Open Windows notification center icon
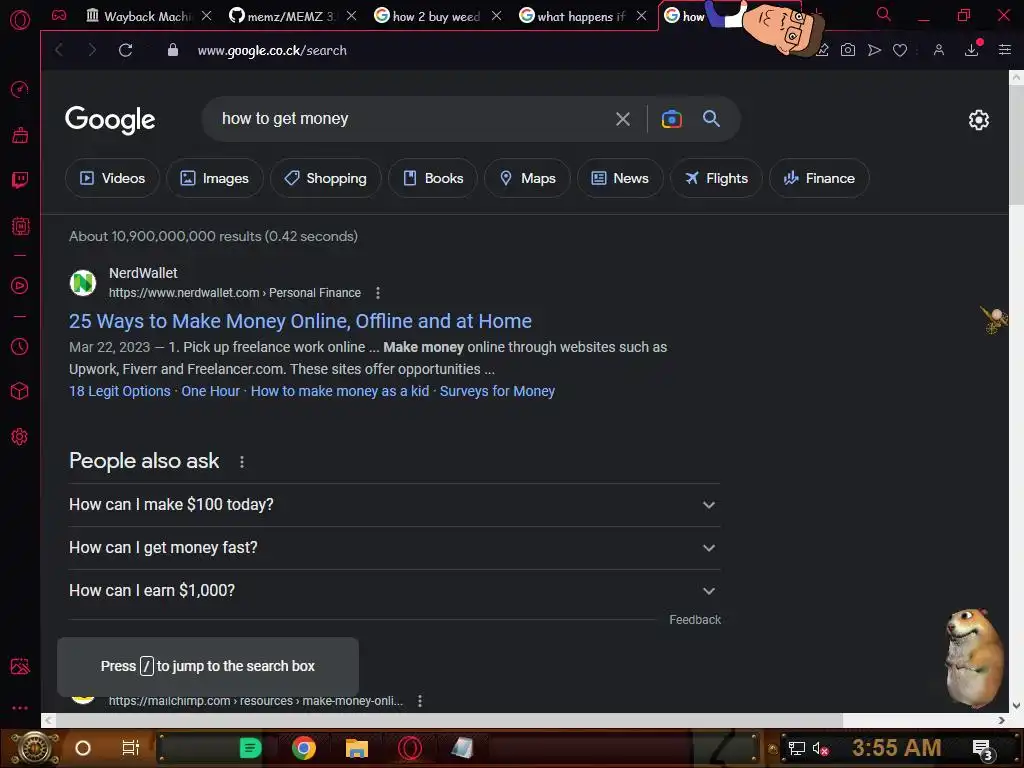 click(983, 748)
